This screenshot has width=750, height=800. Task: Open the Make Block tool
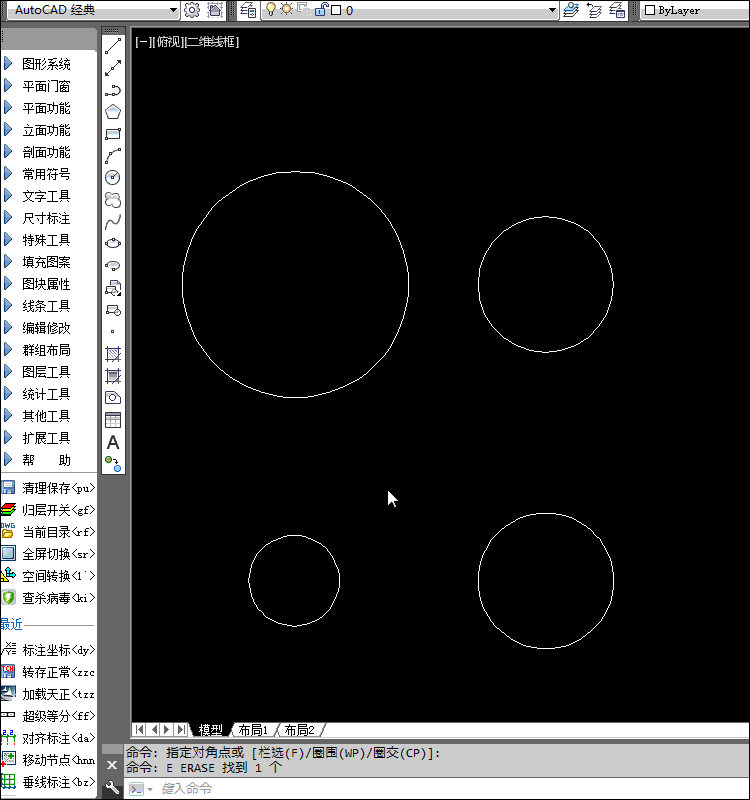click(113, 310)
